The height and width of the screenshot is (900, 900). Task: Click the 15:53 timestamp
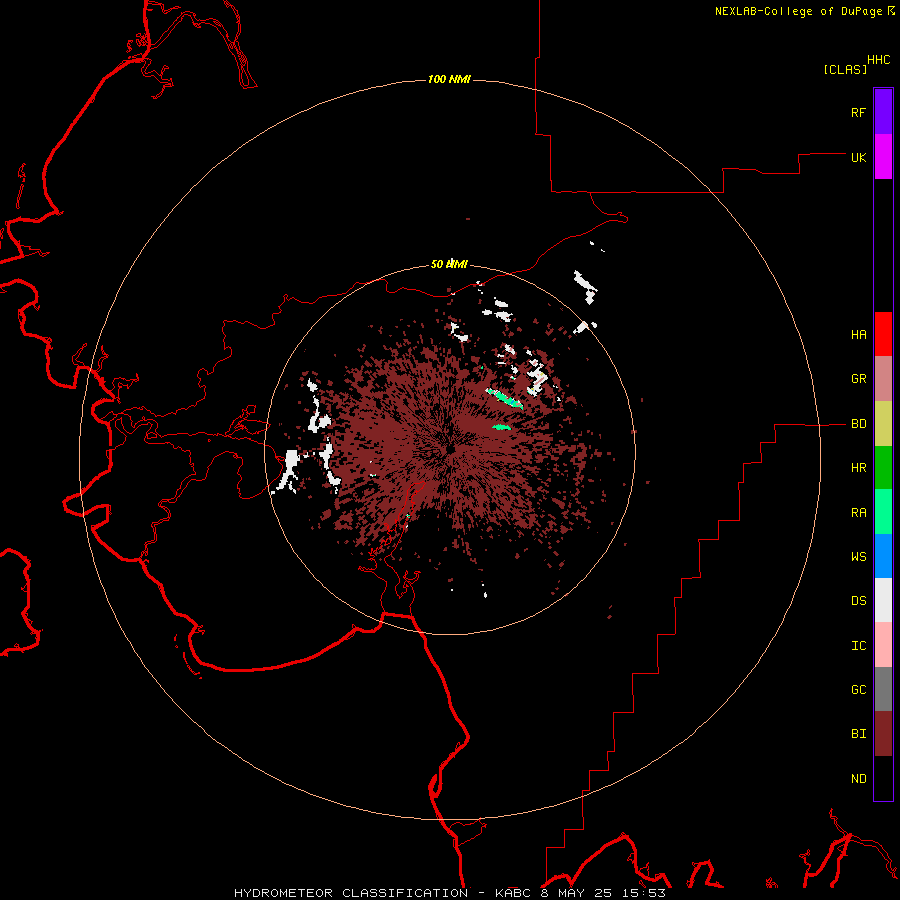[643, 893]
